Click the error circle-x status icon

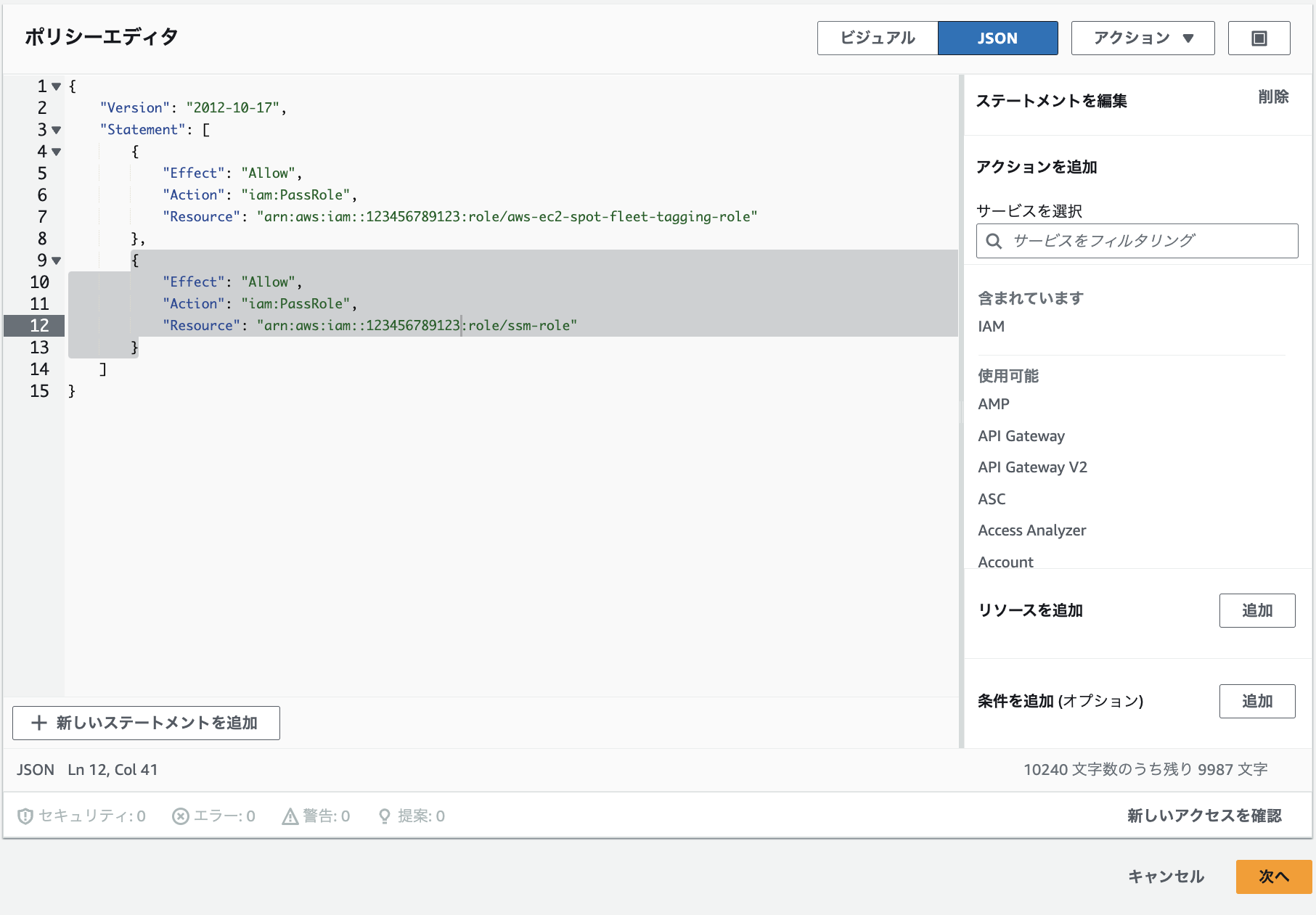coord(181,816)
